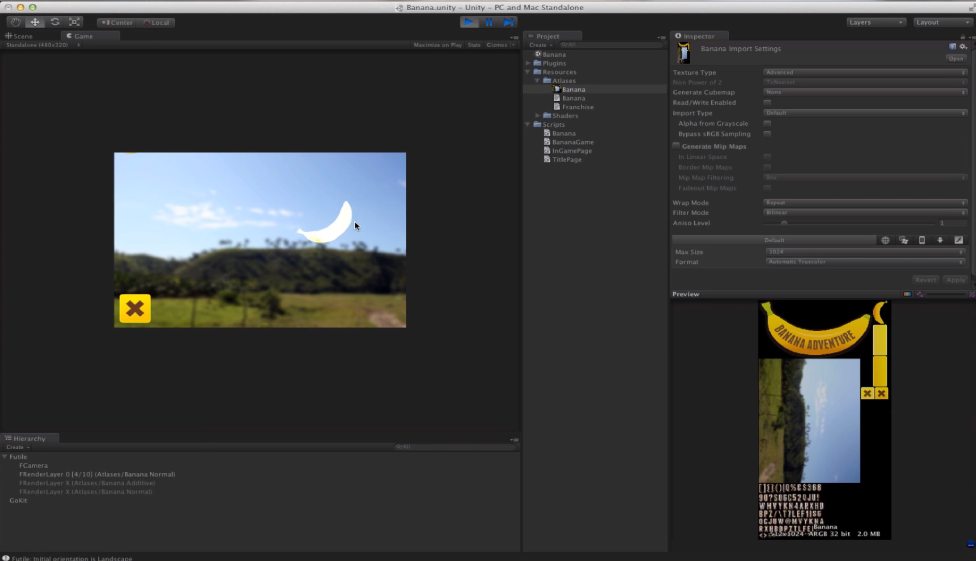Click the Pause button

pyautogui.click(x=489, y=22)
